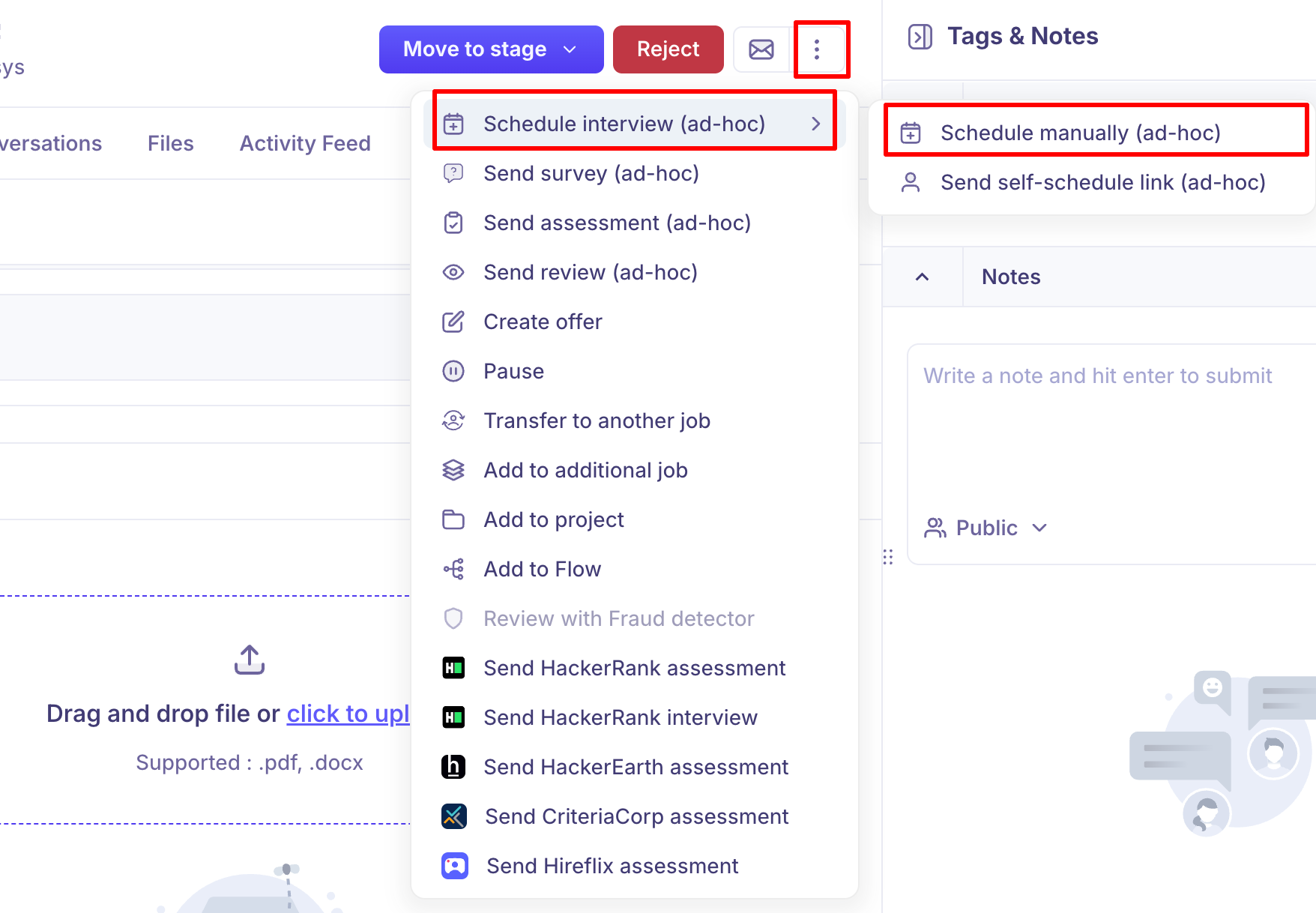Choose Pause from the actions menu

tap(635, 371)
